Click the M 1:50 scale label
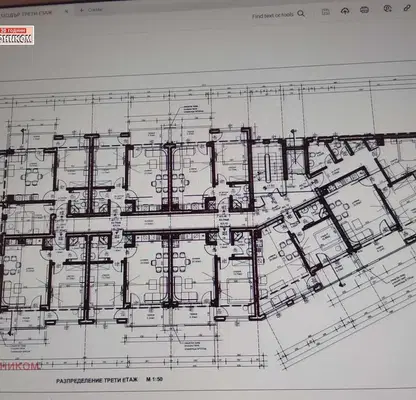Screen dimensions: 416x400 pos(154,379)
